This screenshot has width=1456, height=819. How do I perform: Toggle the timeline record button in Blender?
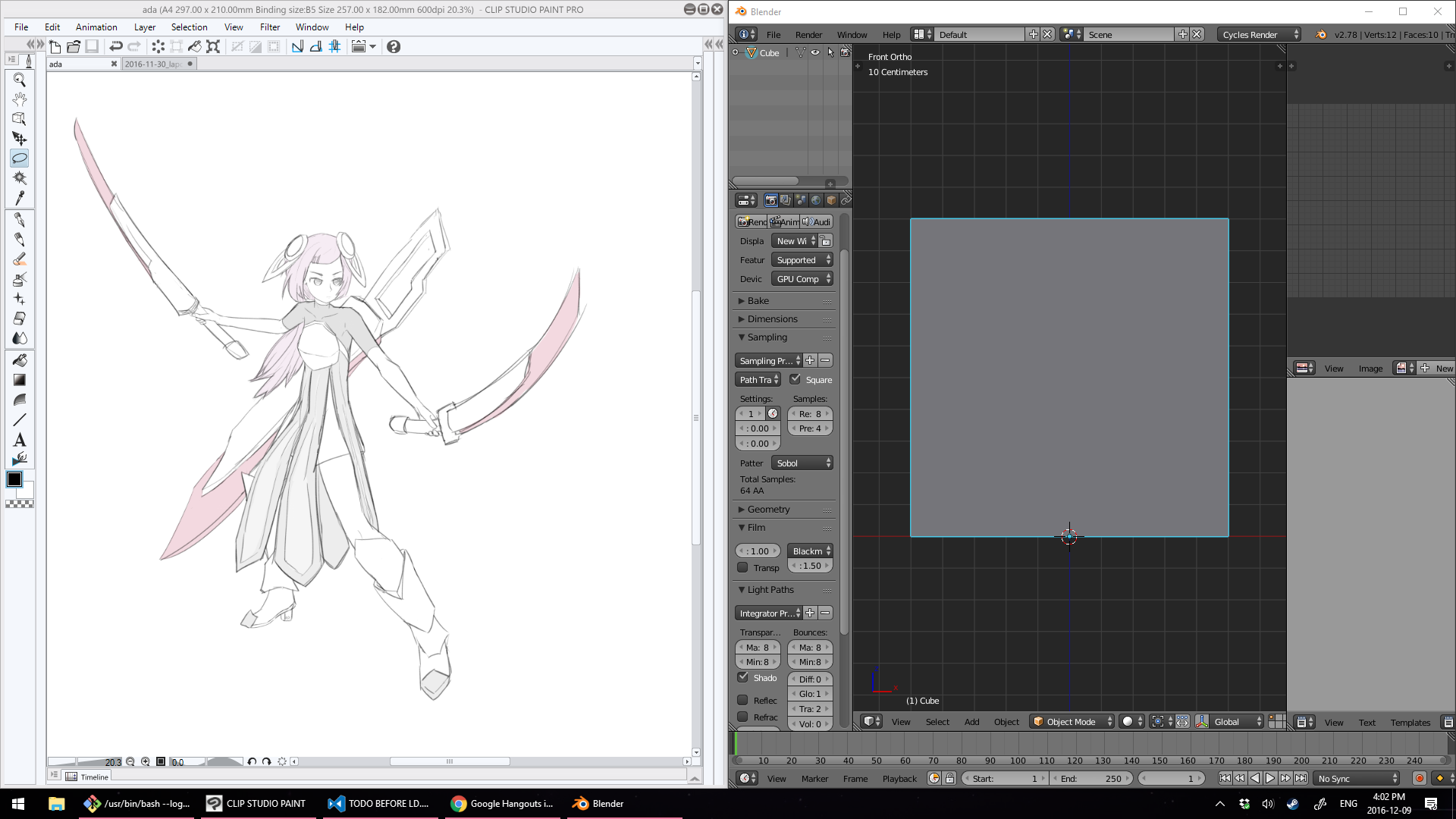[x=1420, y=778]
